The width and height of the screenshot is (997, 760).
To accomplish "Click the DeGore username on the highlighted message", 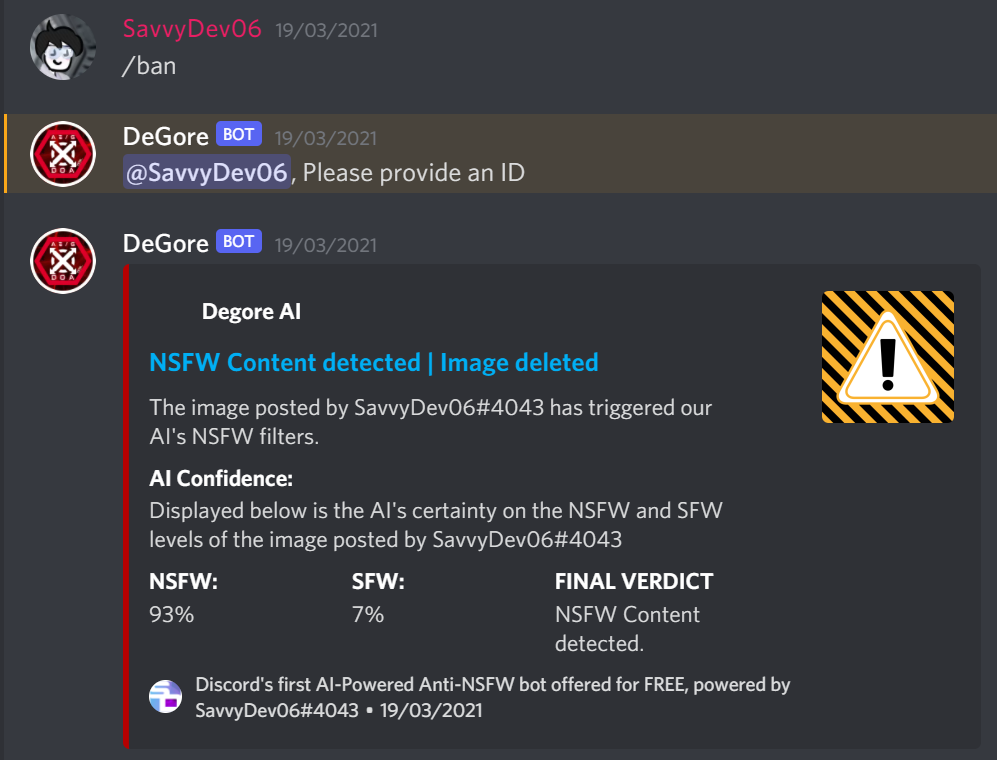I will (x=165, y=136).
